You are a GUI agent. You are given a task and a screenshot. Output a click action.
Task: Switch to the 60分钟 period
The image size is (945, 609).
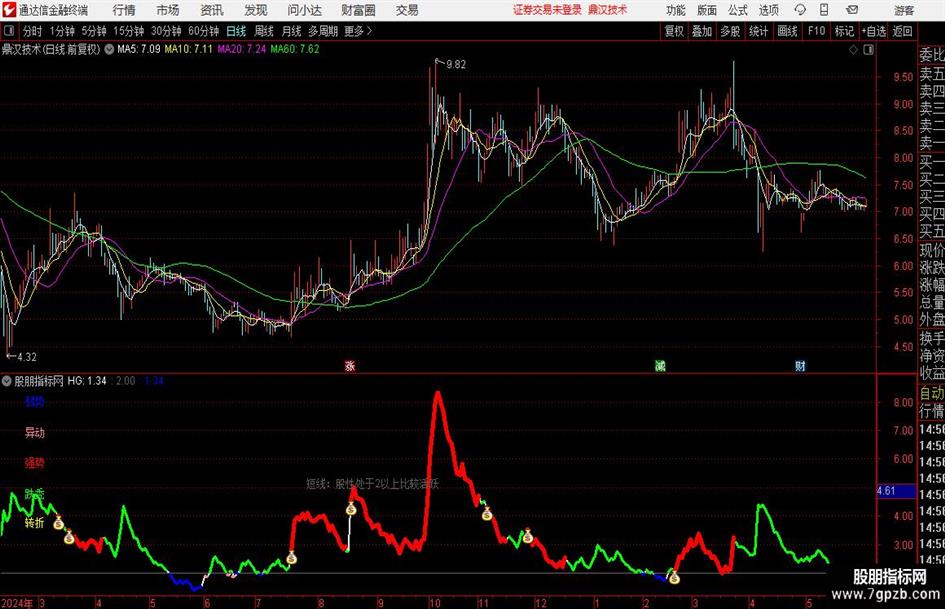point(204,31)
